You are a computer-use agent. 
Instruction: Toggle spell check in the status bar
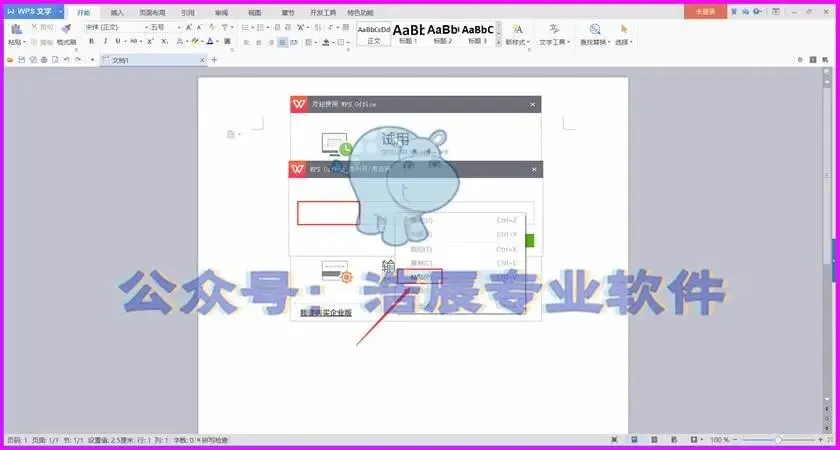click(213, 440)
